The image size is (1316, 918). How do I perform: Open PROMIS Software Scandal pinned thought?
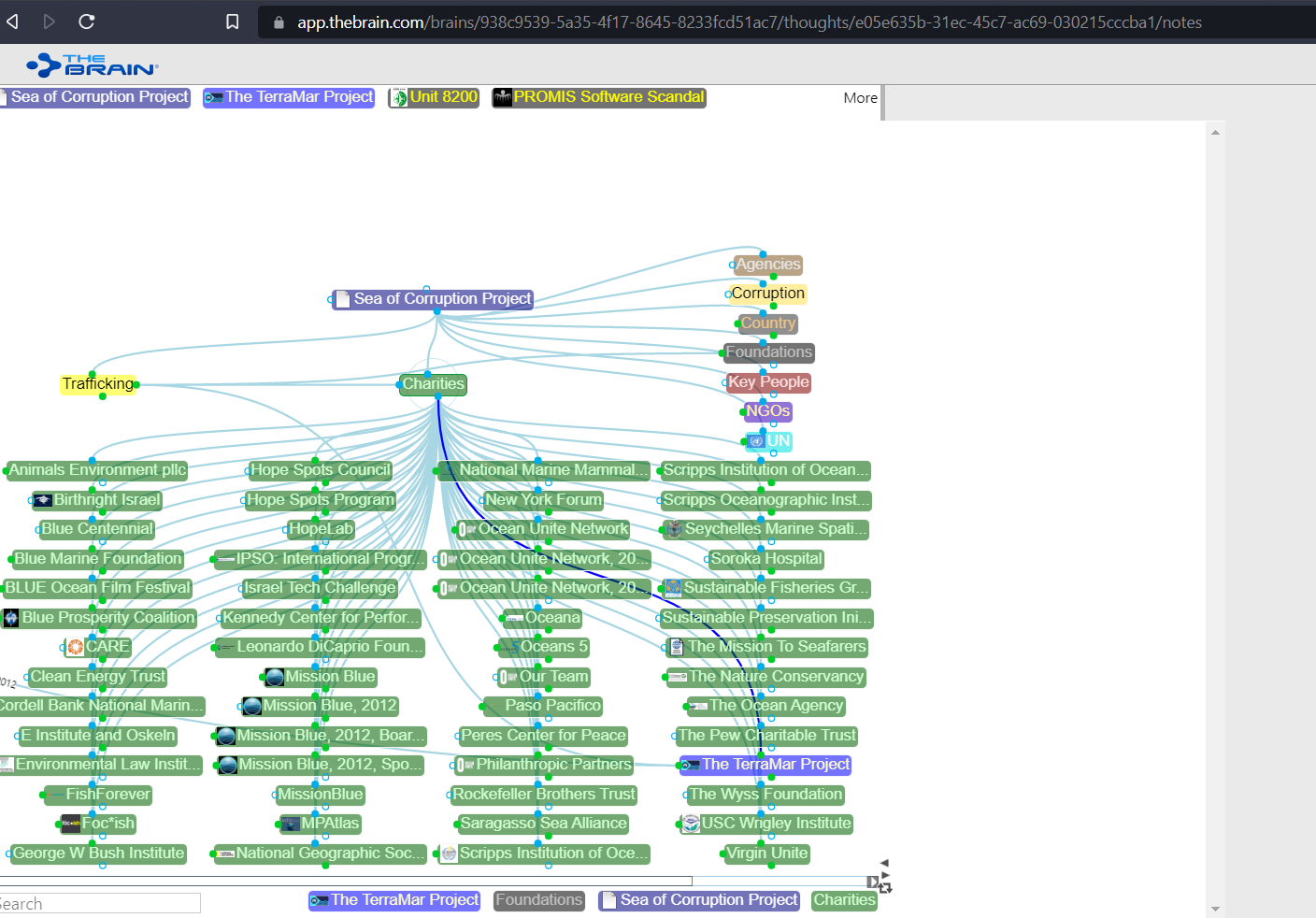(599, 97)
